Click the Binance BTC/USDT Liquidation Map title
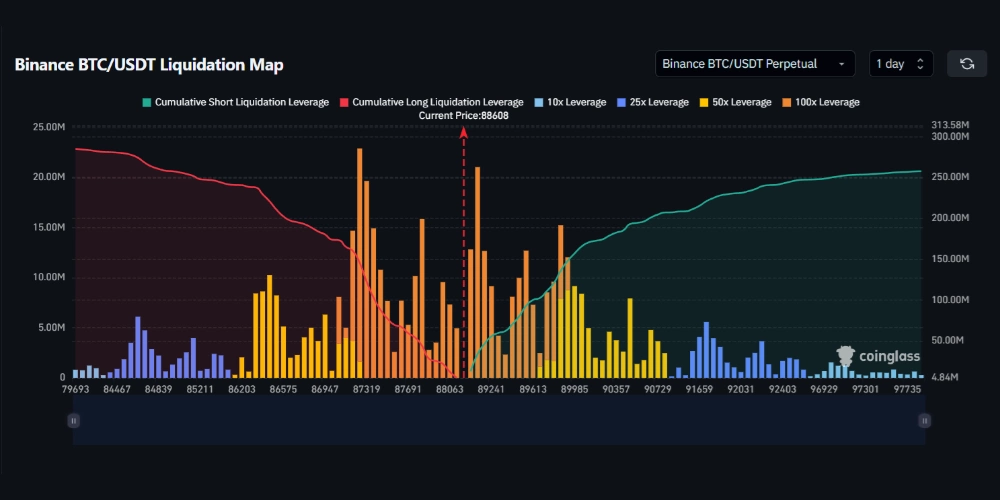Viewport: 1000px width, 500px height. 148,65
